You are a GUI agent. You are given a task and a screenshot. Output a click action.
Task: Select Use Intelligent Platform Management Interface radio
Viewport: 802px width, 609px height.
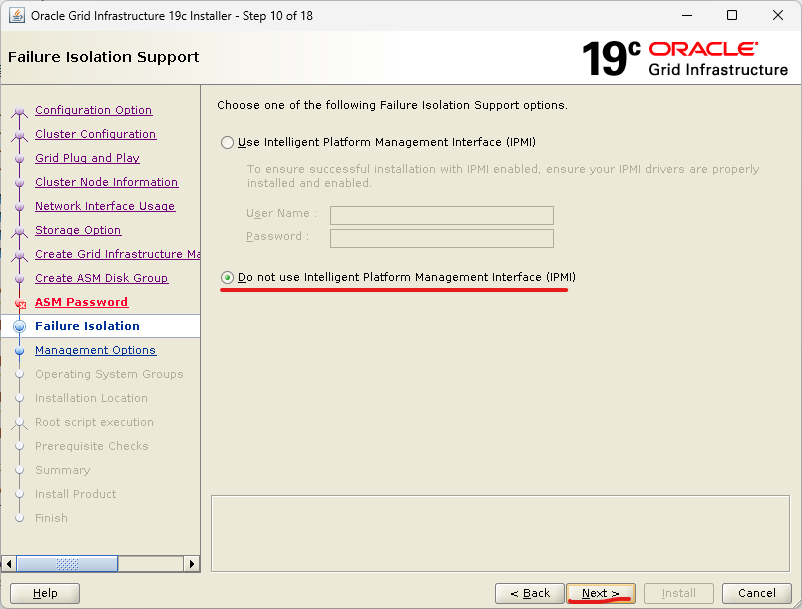tap(227, 142)
